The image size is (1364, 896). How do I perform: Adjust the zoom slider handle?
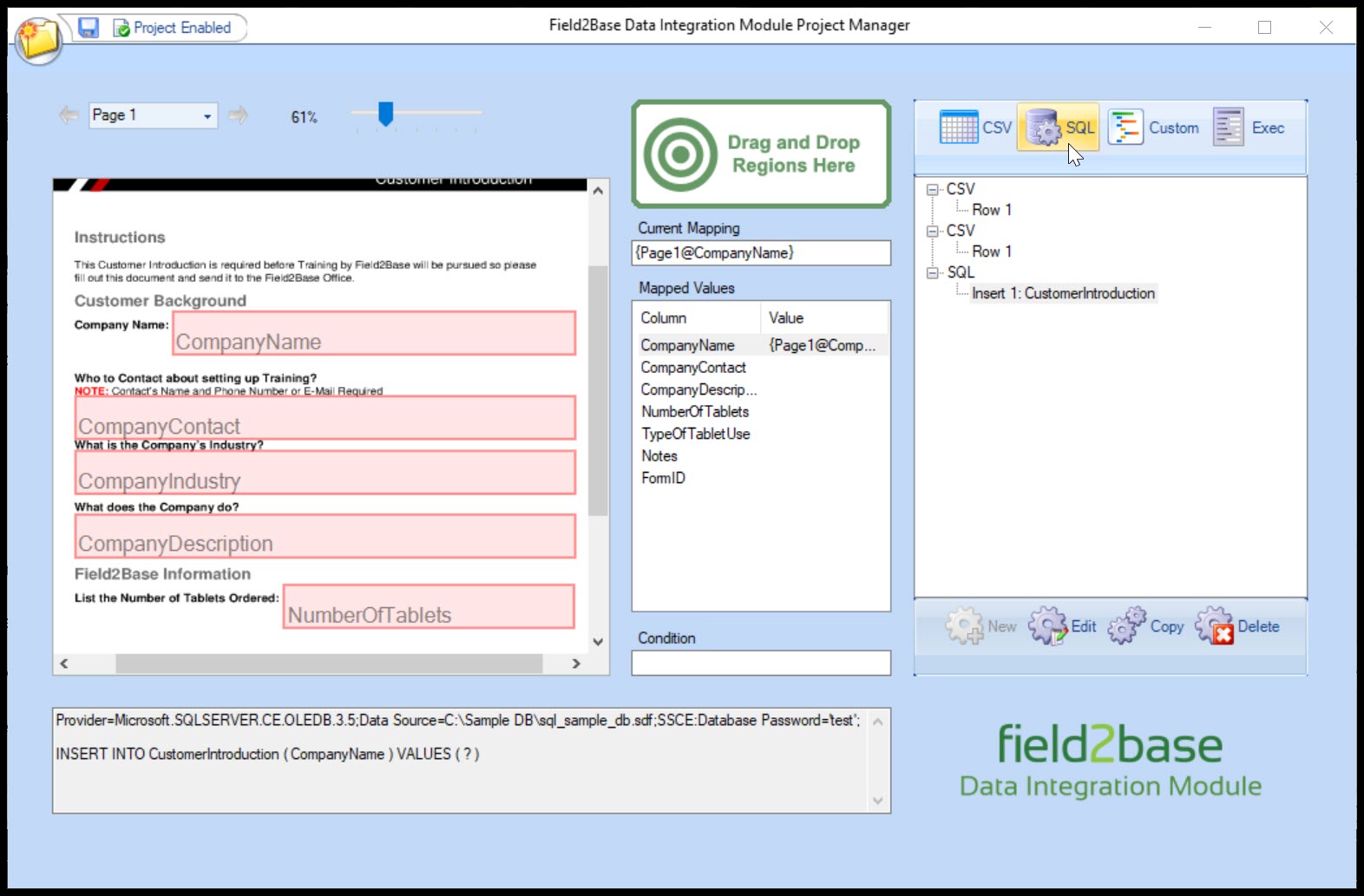386,114
